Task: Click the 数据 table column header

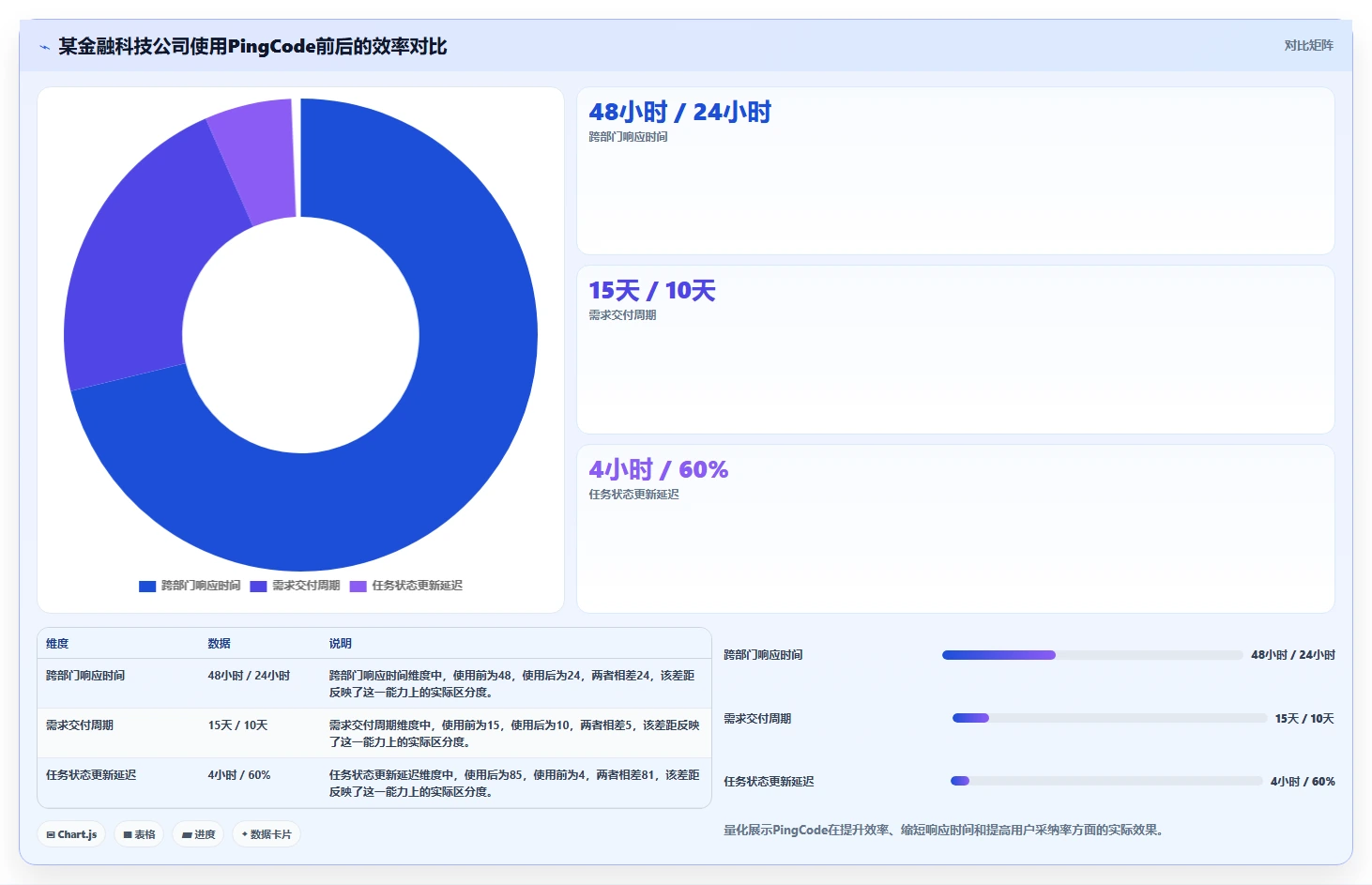Action: coord(219,644)
